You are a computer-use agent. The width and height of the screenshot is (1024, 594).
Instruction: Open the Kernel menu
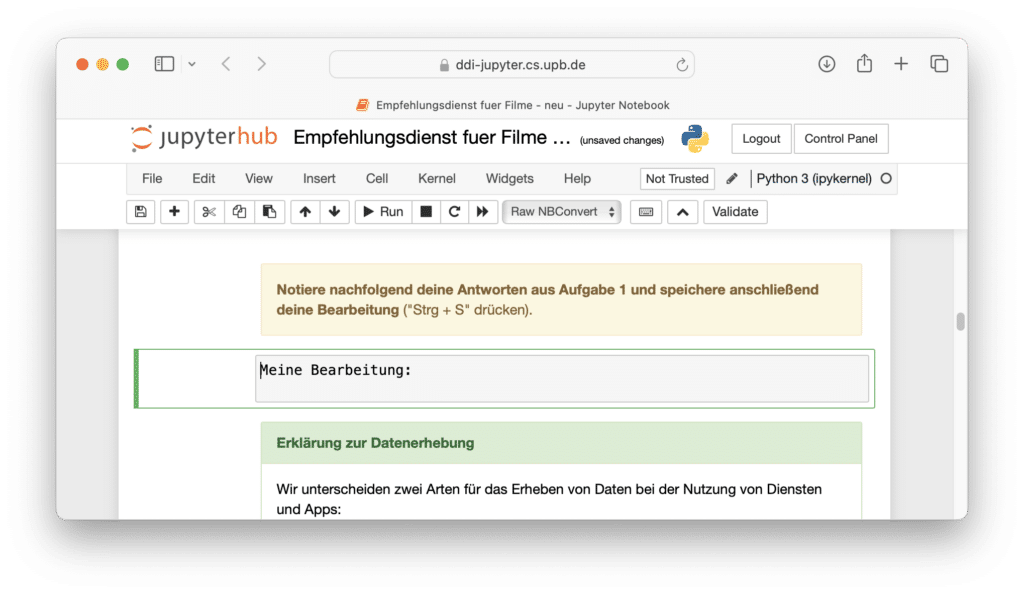click(x=436, y=178)
